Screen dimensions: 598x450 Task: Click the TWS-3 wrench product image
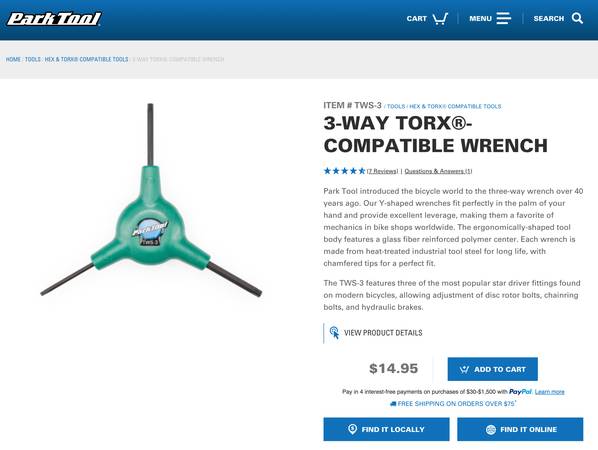pos(151,200)
